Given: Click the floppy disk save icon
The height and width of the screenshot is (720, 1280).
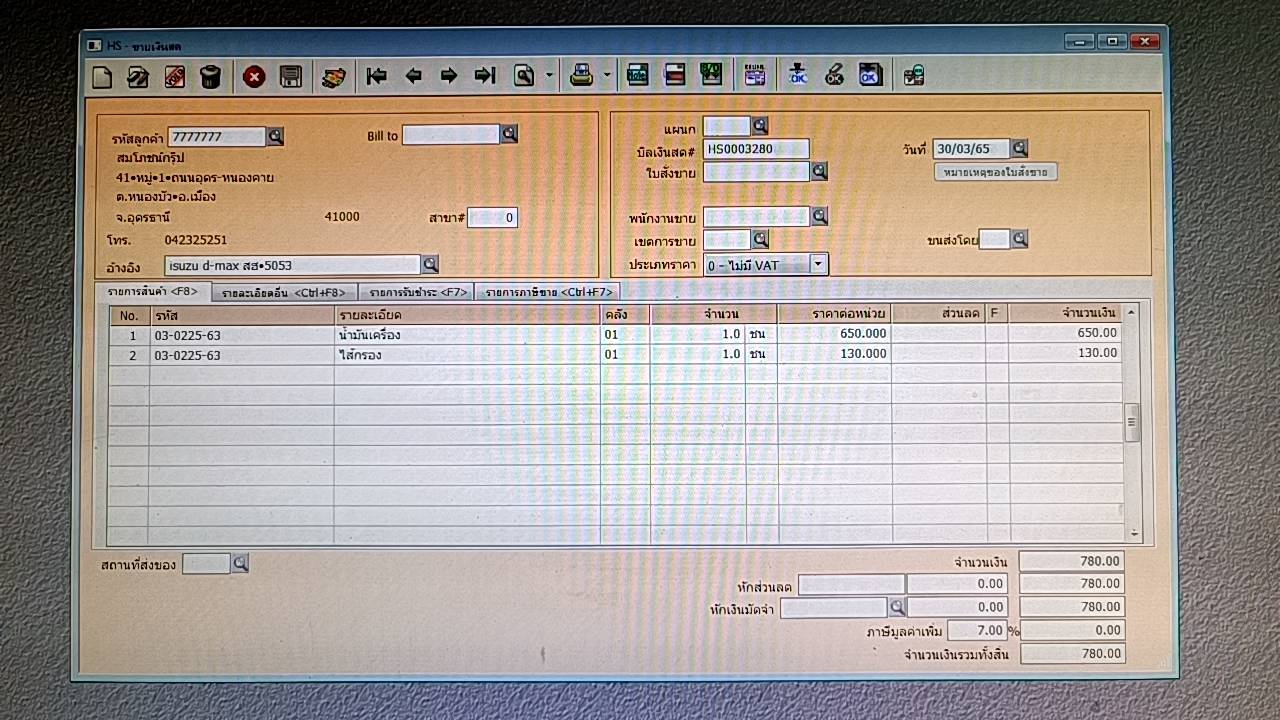Looking at the screenshot, I should [x=290, y=76].
